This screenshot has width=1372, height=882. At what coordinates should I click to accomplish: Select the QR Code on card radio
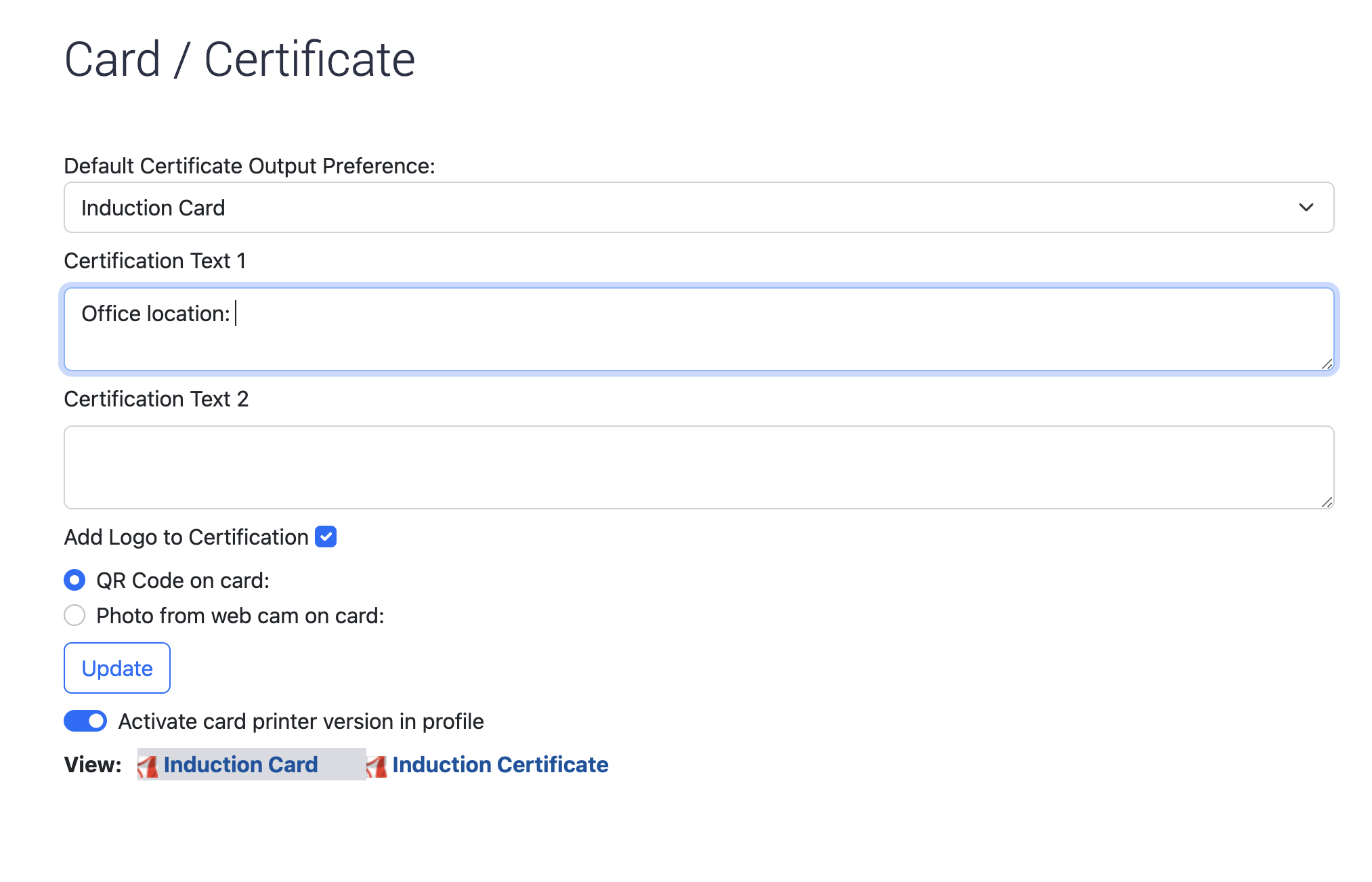[74, 581]
